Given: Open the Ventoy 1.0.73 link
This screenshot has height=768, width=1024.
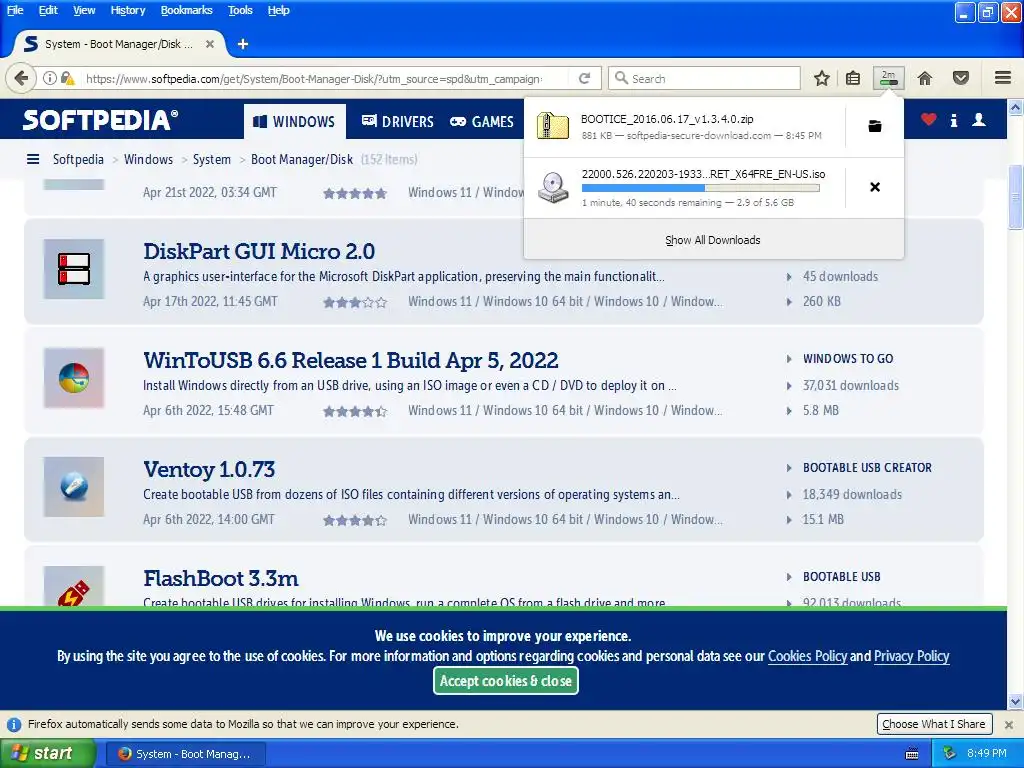Looking at the screenshot, I should pos(209,469).
